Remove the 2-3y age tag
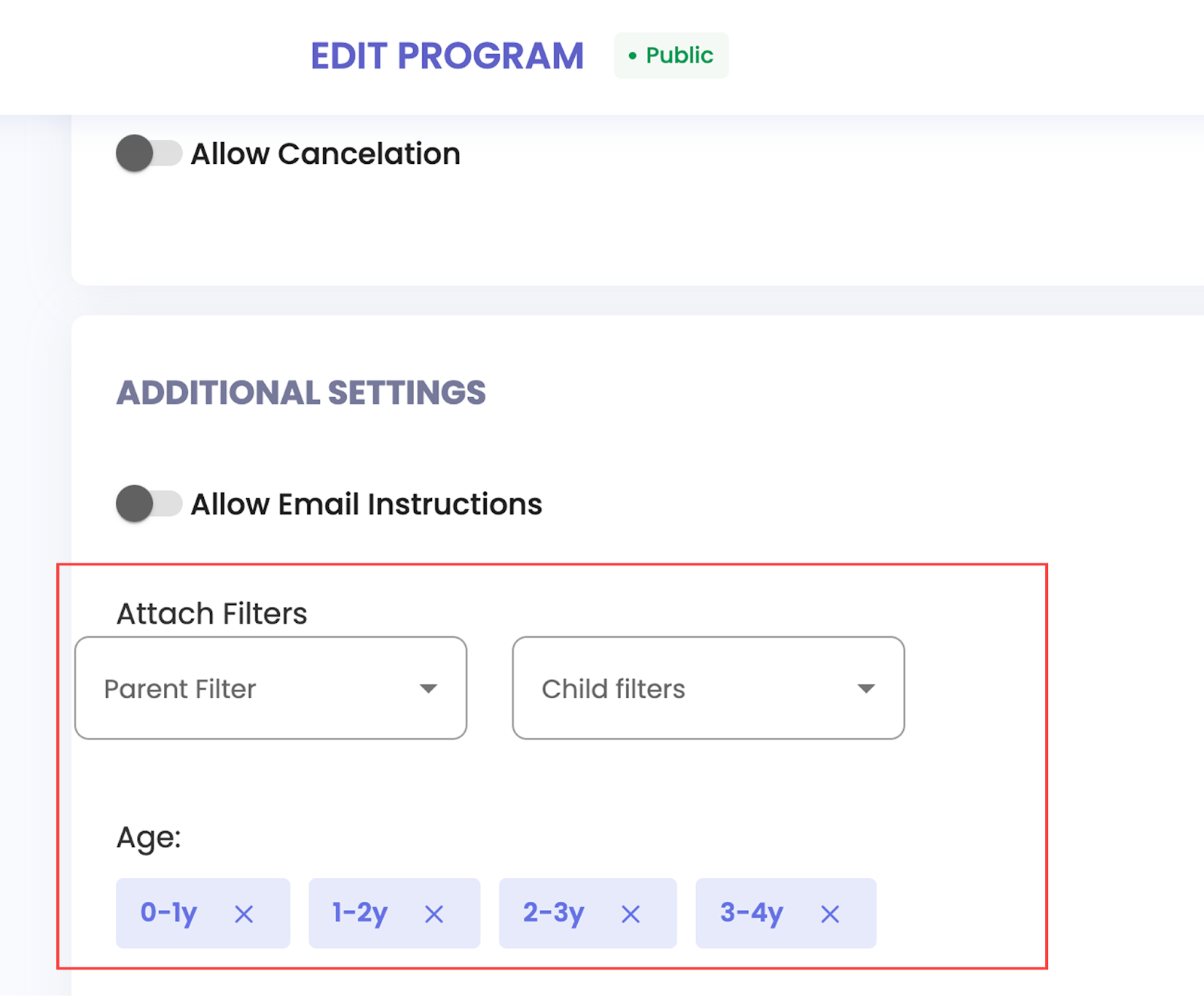The height and width of the screenshot is (996, 1204). (x=631, y=914)
